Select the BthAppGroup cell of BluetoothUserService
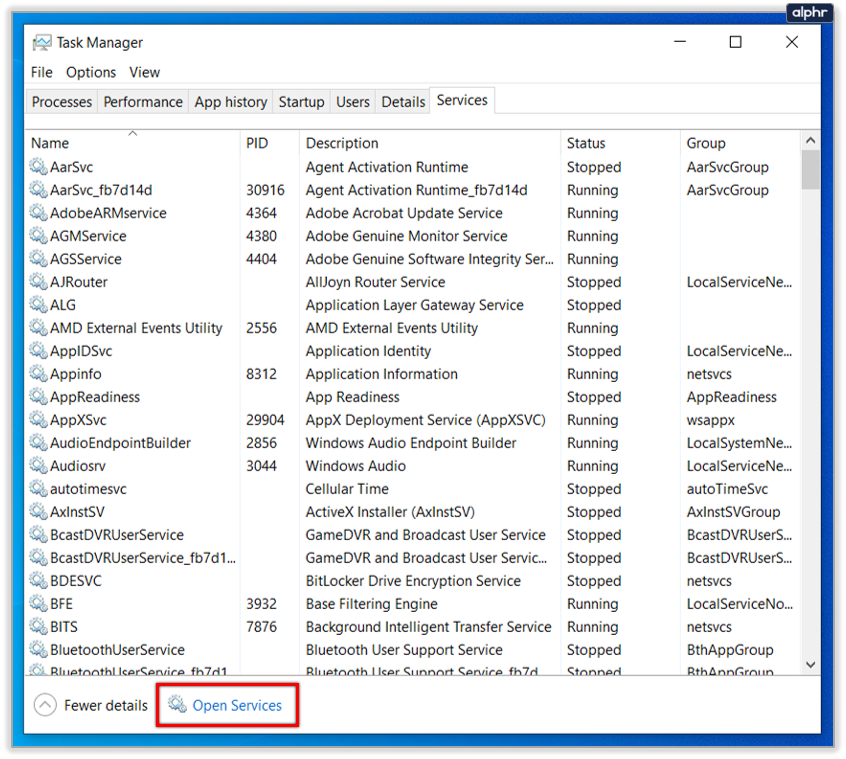The image size is (846, 759). (730, 650)
